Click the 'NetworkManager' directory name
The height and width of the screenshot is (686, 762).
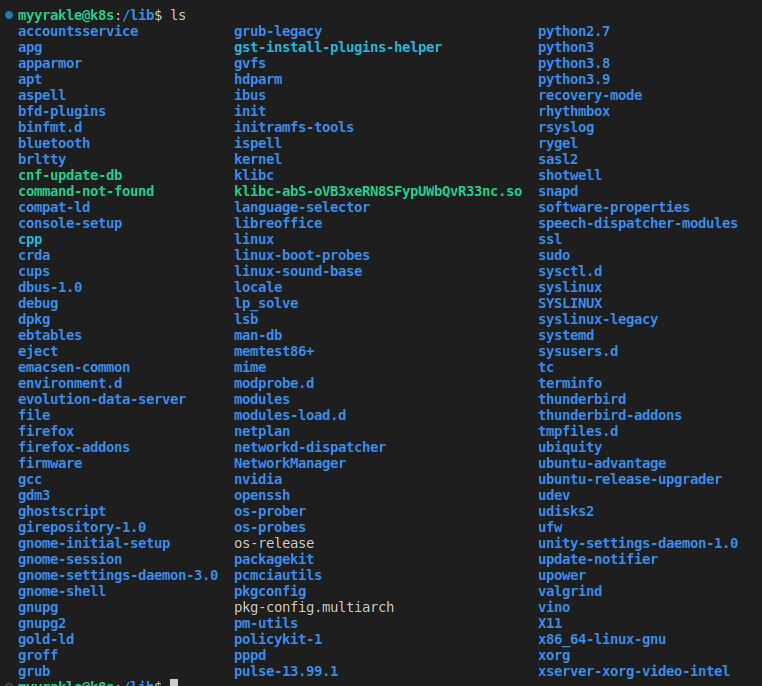[x=290, y=463]
